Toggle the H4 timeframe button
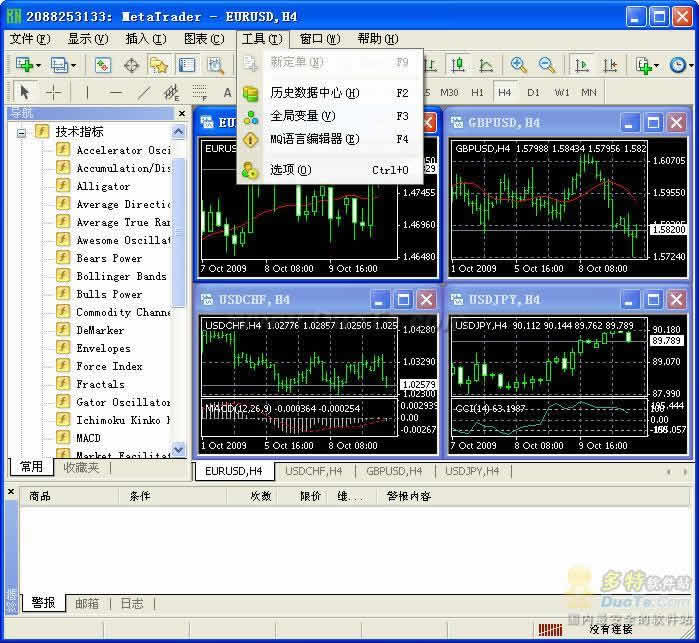Screen dimensions: 699x643 click(505, 92)
